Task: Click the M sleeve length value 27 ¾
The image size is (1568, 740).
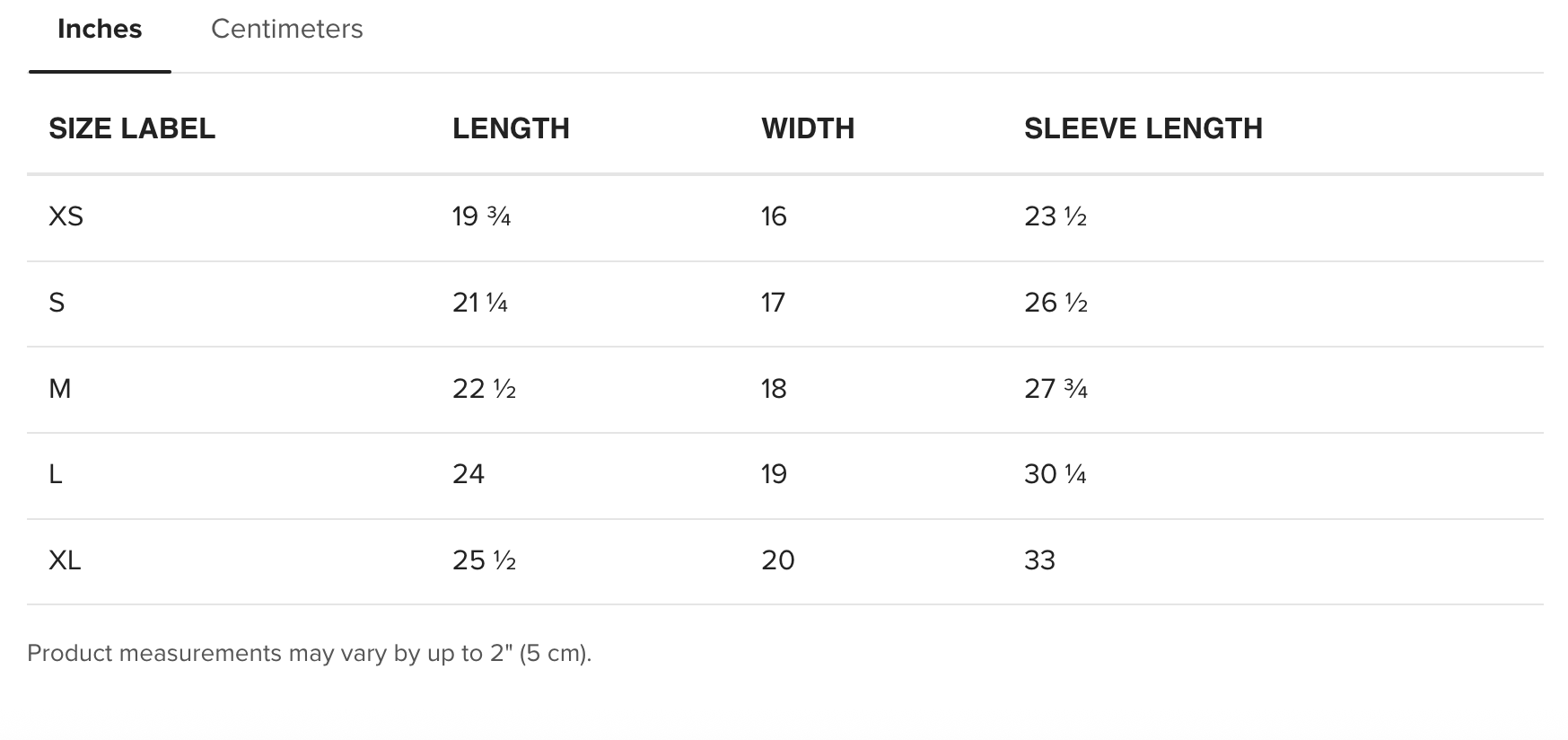Action: click(x=1056, y=389)
